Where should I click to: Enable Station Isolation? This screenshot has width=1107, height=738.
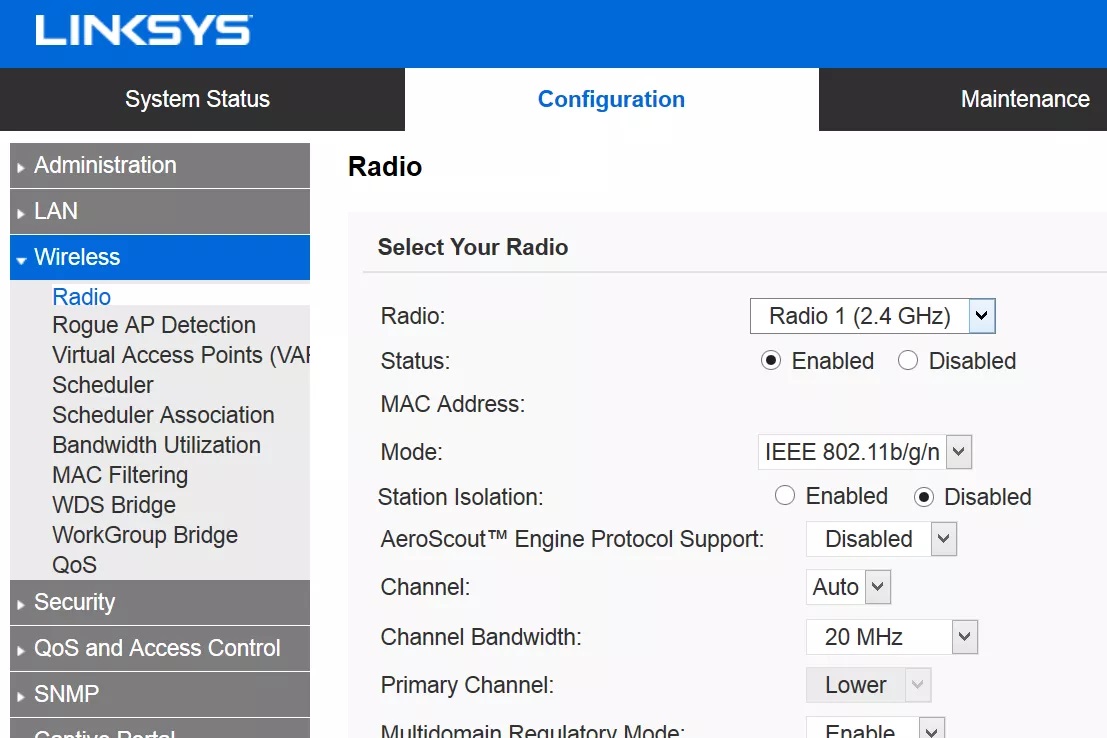pyautogui.click(x=785, y=496)
